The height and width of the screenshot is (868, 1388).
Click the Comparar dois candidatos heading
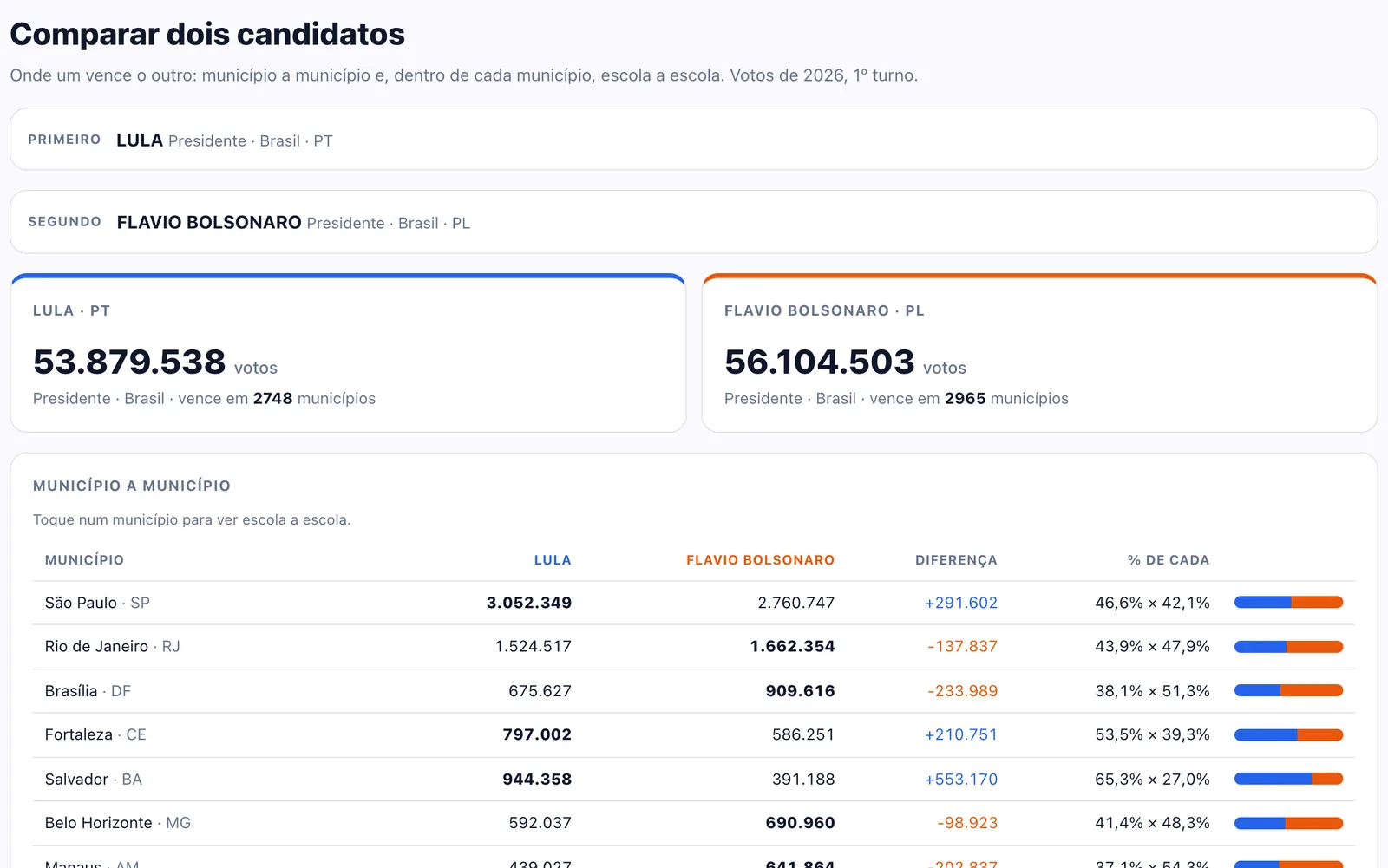[x=207, y=35]
